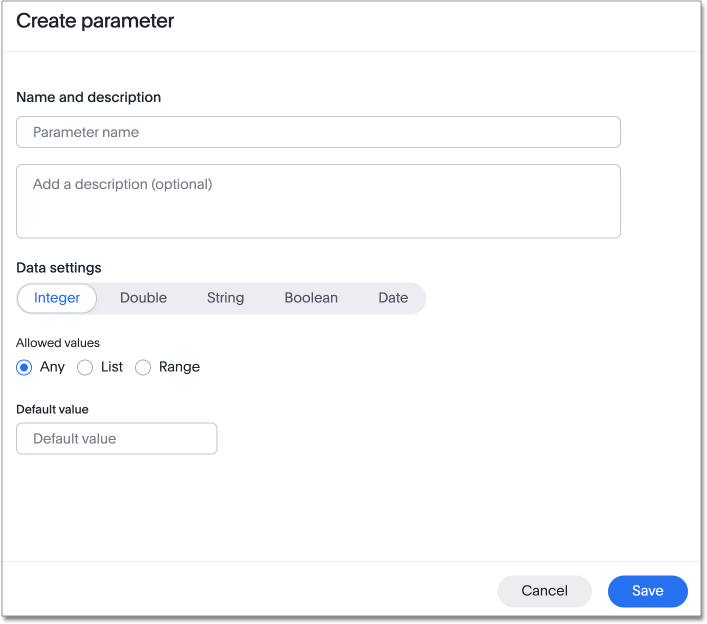Click the 'List' label text

pyautogui.click(x=112, y=367)
